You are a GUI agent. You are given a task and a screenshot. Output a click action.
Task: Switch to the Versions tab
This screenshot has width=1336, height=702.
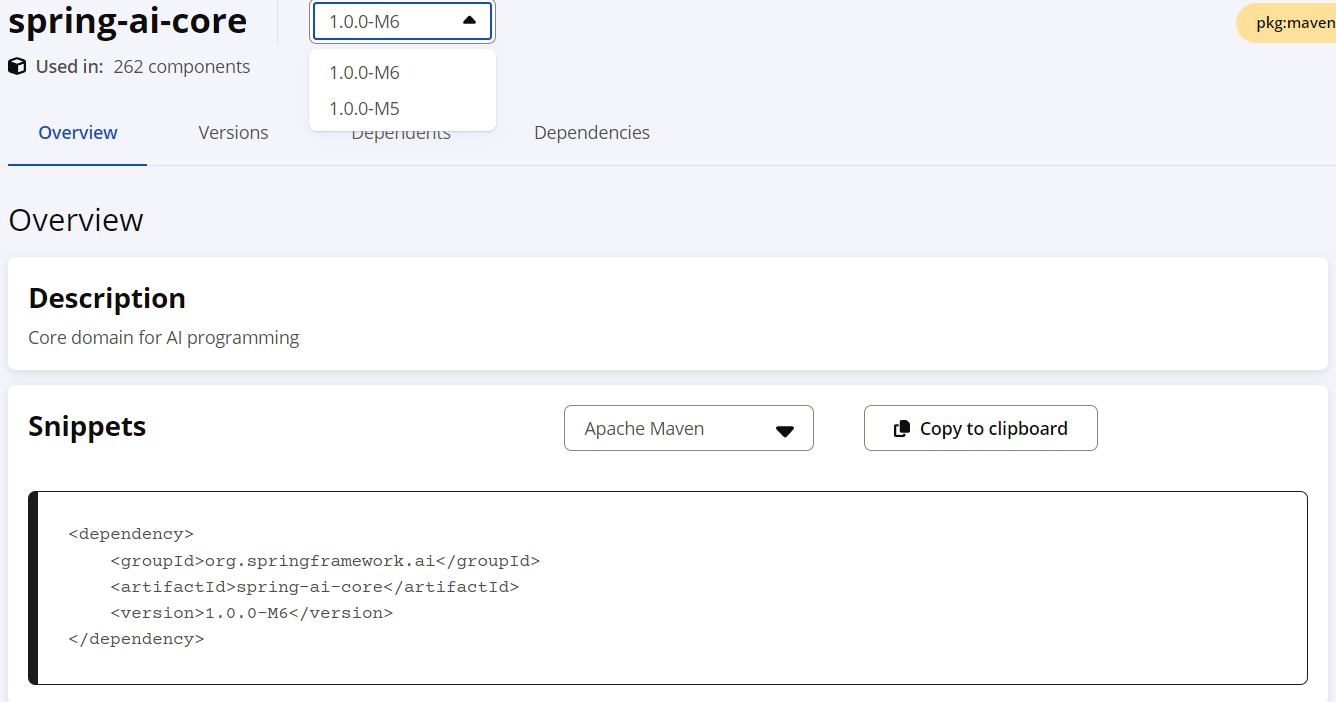coord(233,132)
